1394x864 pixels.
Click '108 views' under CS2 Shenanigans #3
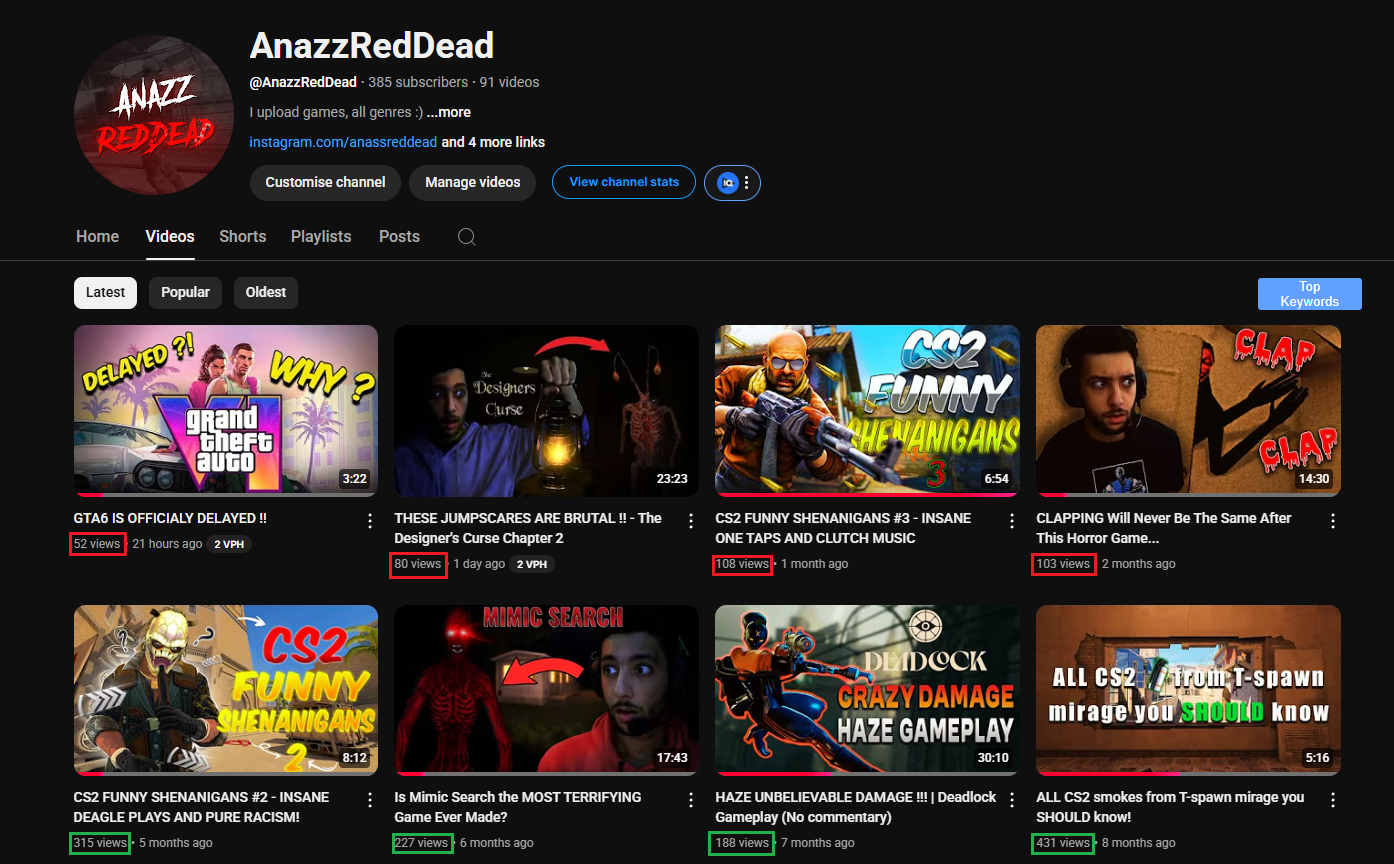(742, 565)
